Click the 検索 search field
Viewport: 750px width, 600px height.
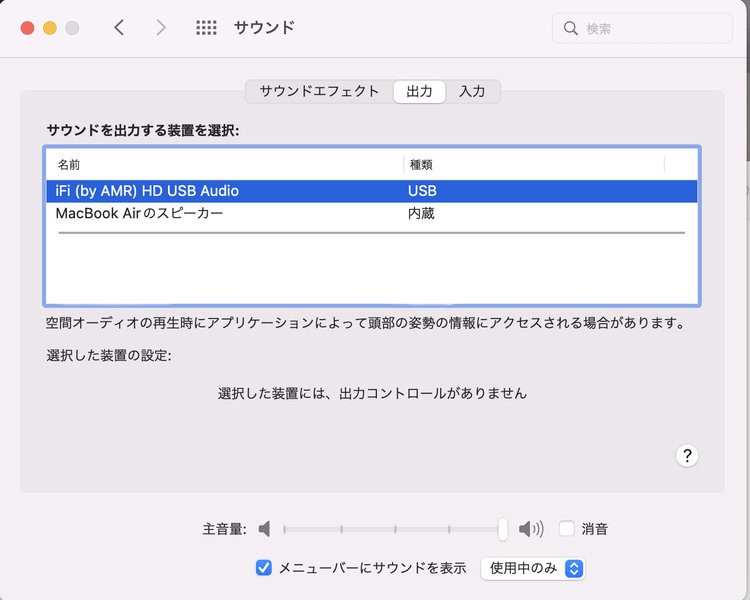tap(650, 29)
